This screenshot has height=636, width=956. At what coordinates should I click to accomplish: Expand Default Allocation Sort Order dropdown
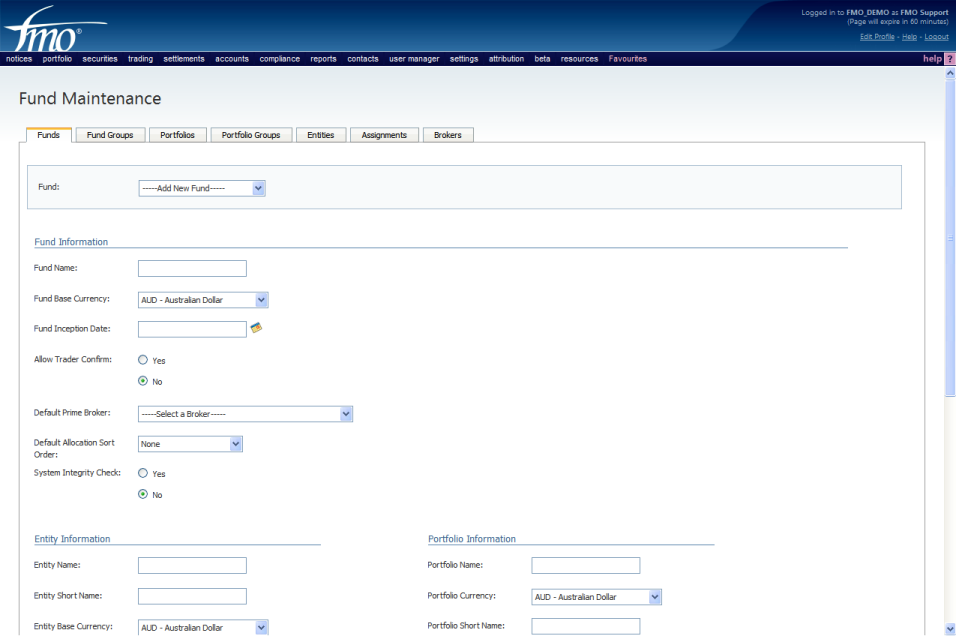point(190,444)
